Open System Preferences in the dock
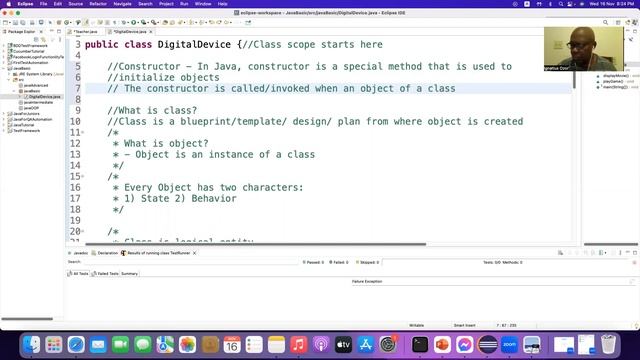 click(388, 345)
